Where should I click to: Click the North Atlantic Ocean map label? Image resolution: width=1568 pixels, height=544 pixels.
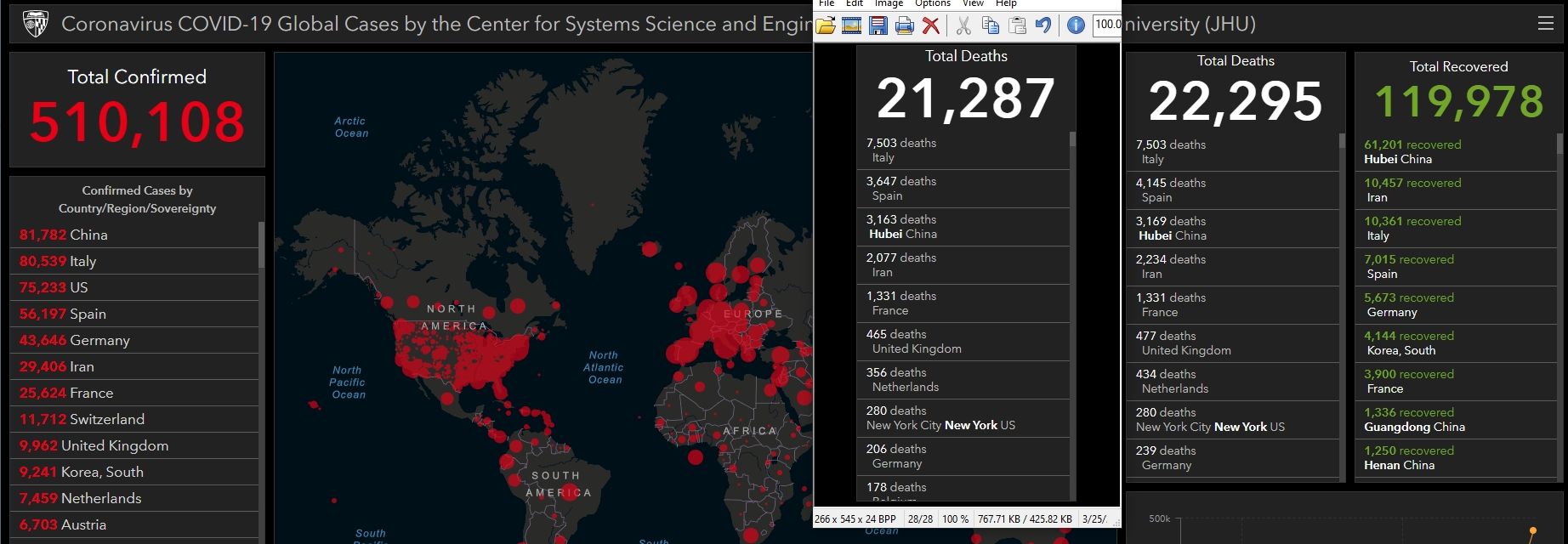pos(604,367)
